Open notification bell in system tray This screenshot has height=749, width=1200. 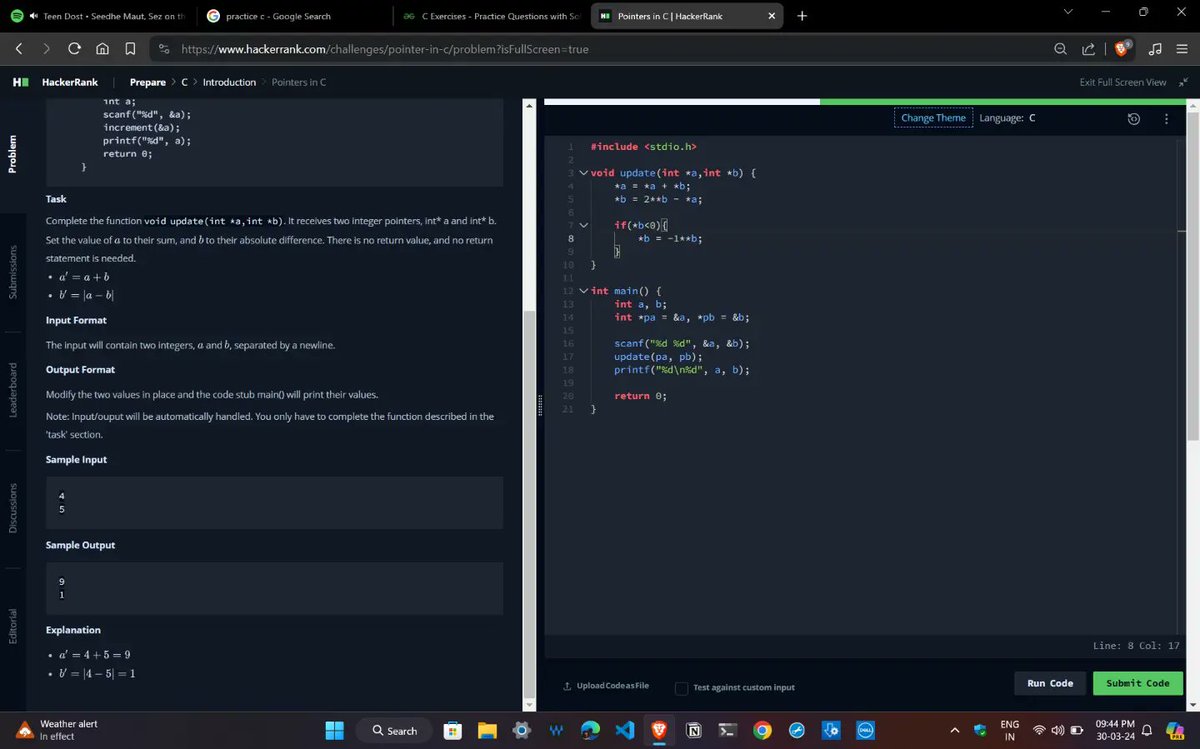click(x=1146, y=729)
